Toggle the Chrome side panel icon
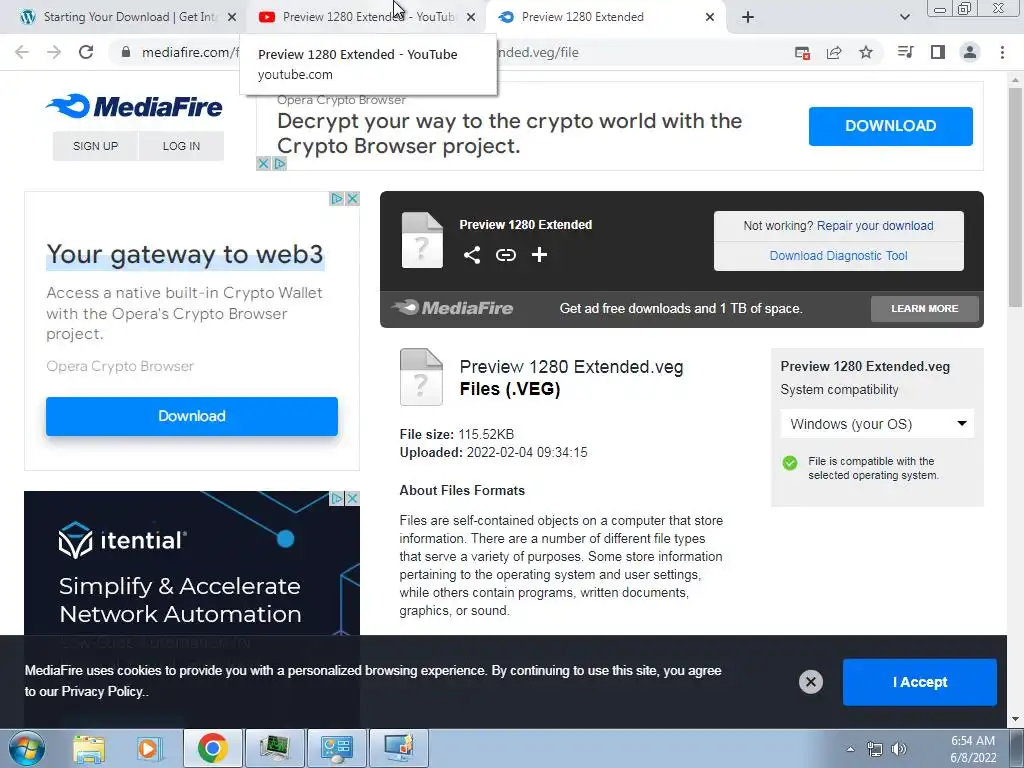 coord(938,52)
